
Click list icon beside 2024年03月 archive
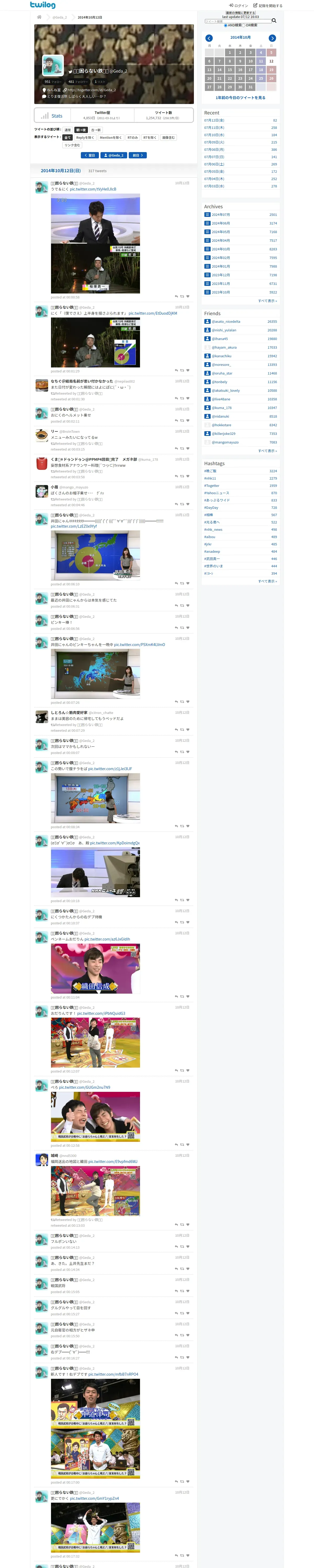click(207, 249)
